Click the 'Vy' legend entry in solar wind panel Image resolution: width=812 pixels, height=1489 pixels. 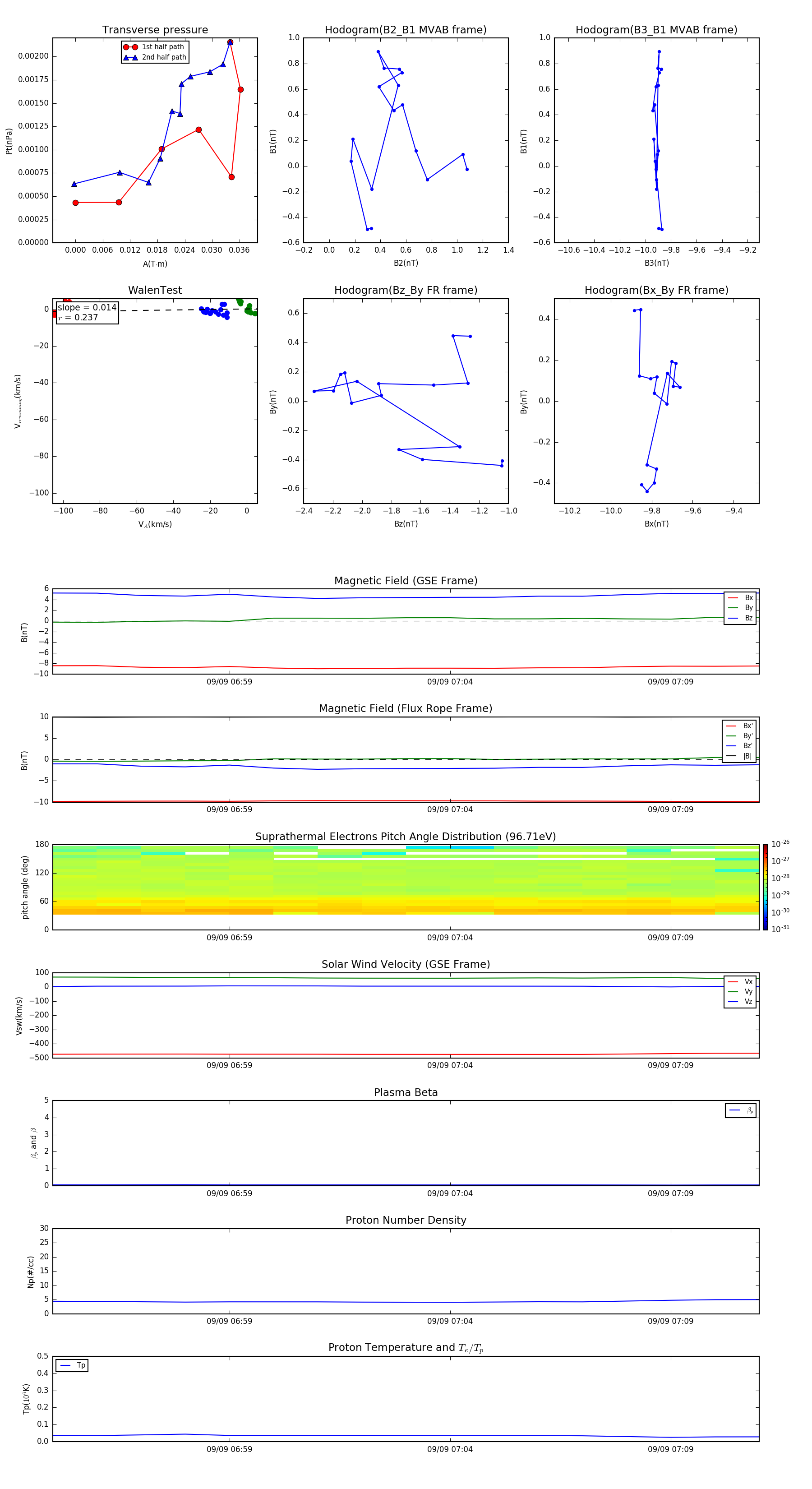pos(740,991)
